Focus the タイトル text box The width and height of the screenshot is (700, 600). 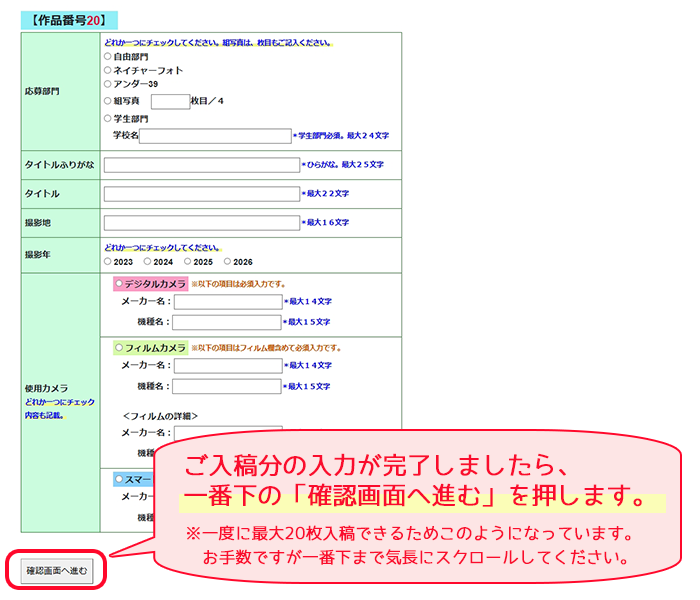pos(202,194)
